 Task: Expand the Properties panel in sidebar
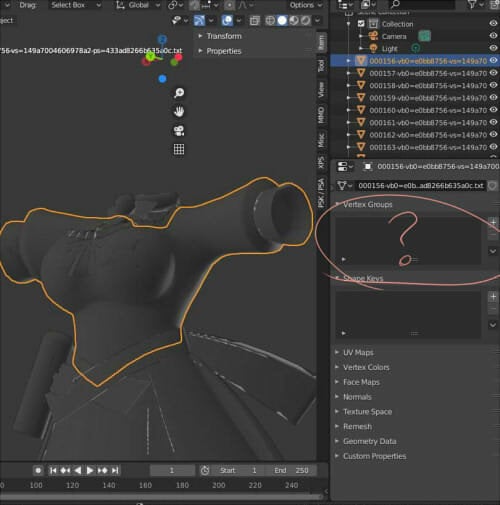click(x=224, y=51)
